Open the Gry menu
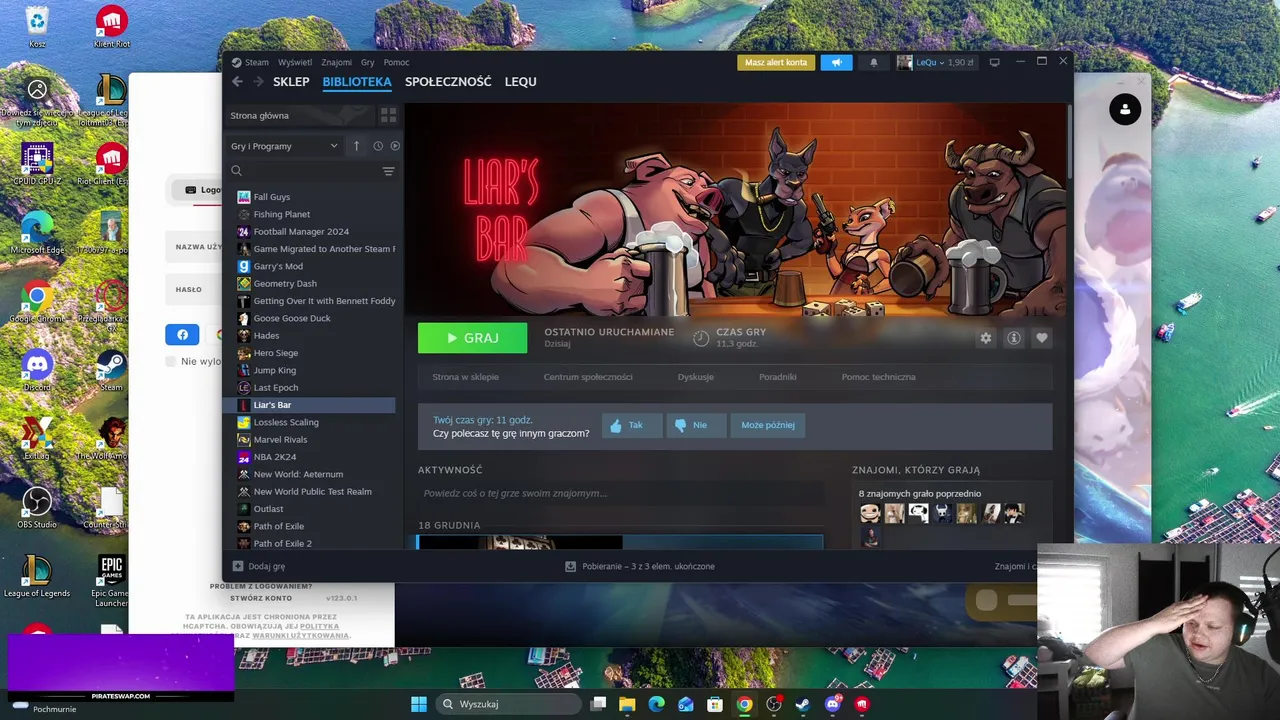 [367, 62]
